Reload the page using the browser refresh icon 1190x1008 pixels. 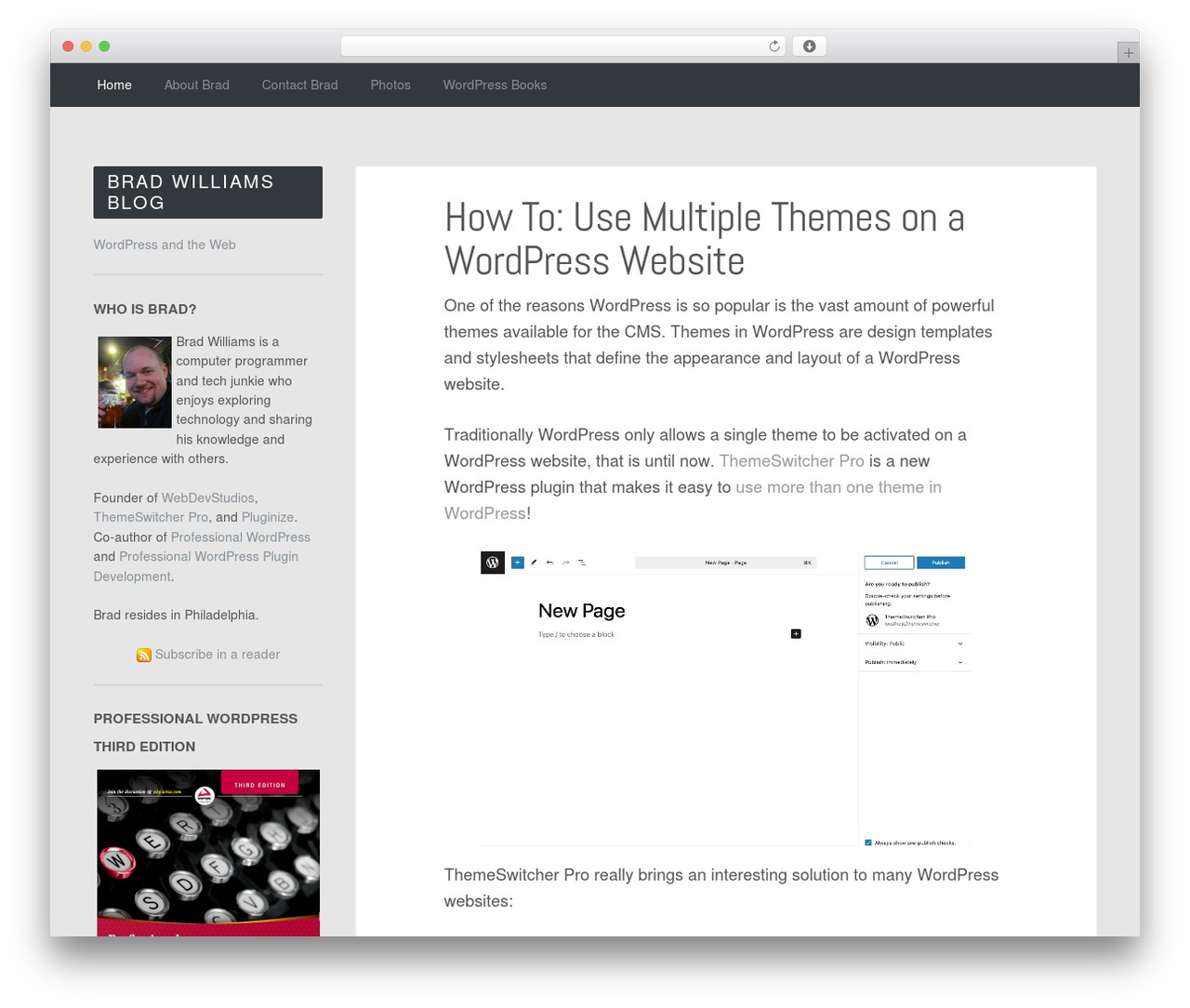774,46
